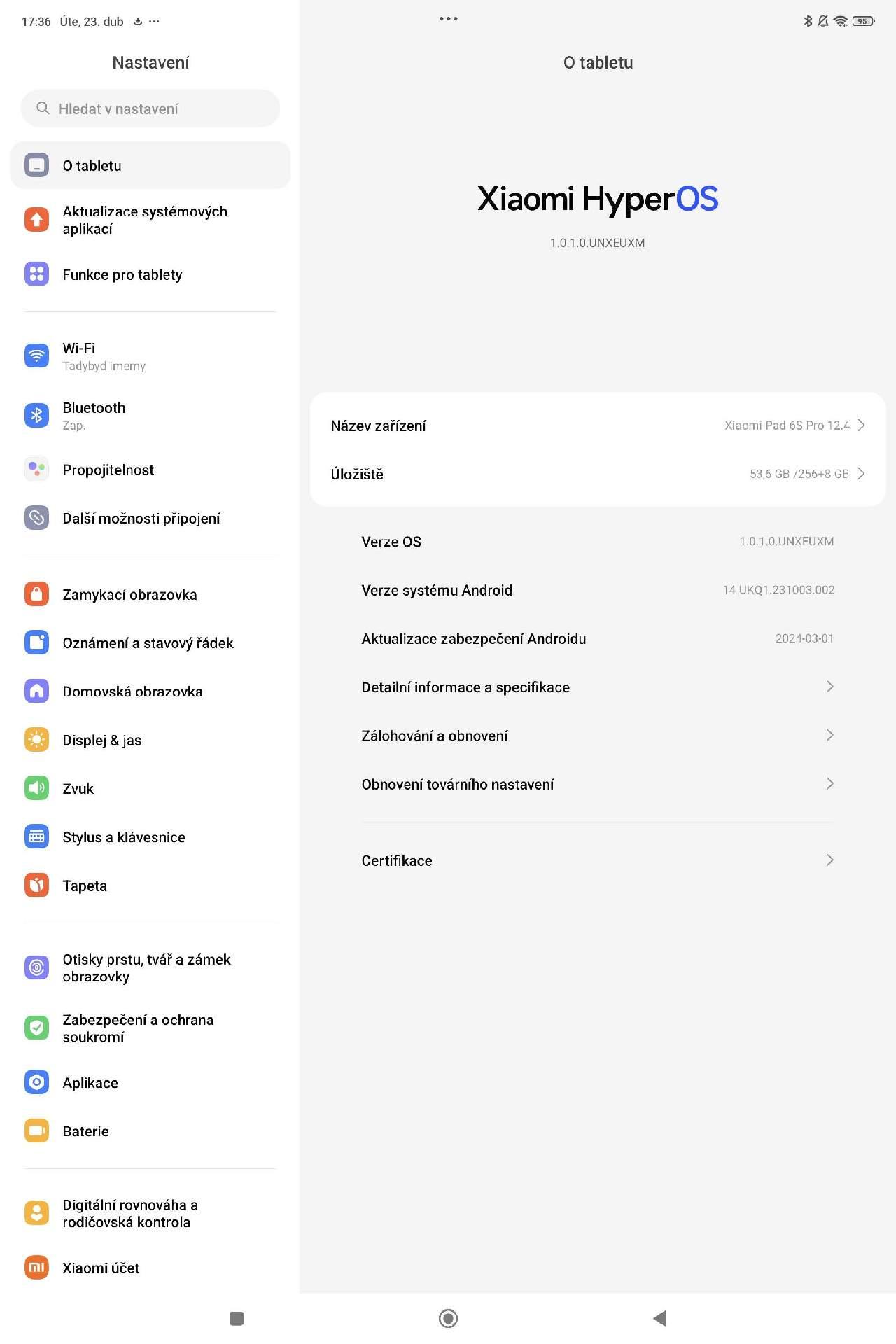Expand Název zařízení chevron
The height and width of the screenshot is (1344, 896).
(x=862, y=426)
